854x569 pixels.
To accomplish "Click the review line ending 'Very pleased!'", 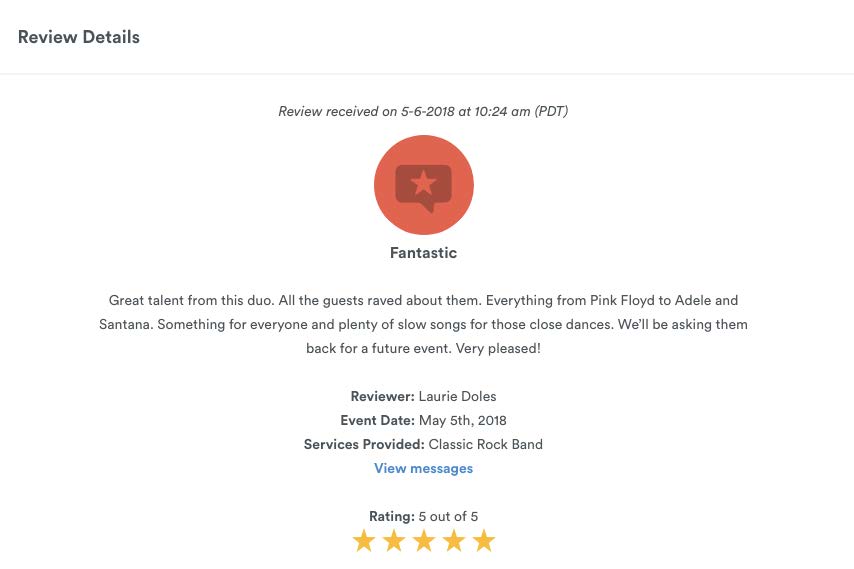I will point(423,348).
